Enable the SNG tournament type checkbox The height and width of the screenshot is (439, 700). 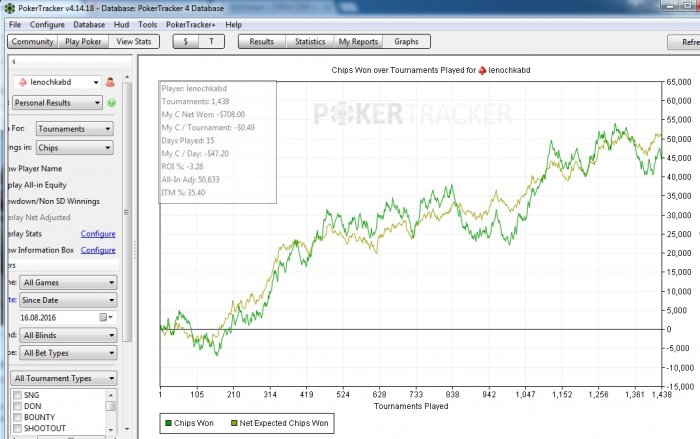click(17, 397)
